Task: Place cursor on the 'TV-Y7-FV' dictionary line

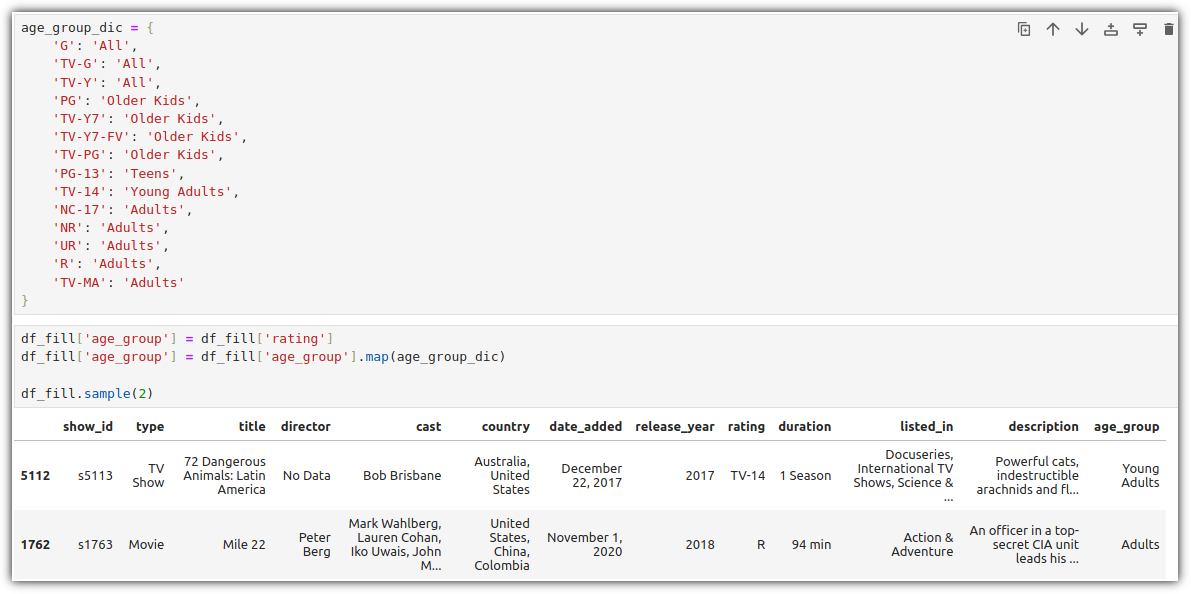Action: click(150, 137)
